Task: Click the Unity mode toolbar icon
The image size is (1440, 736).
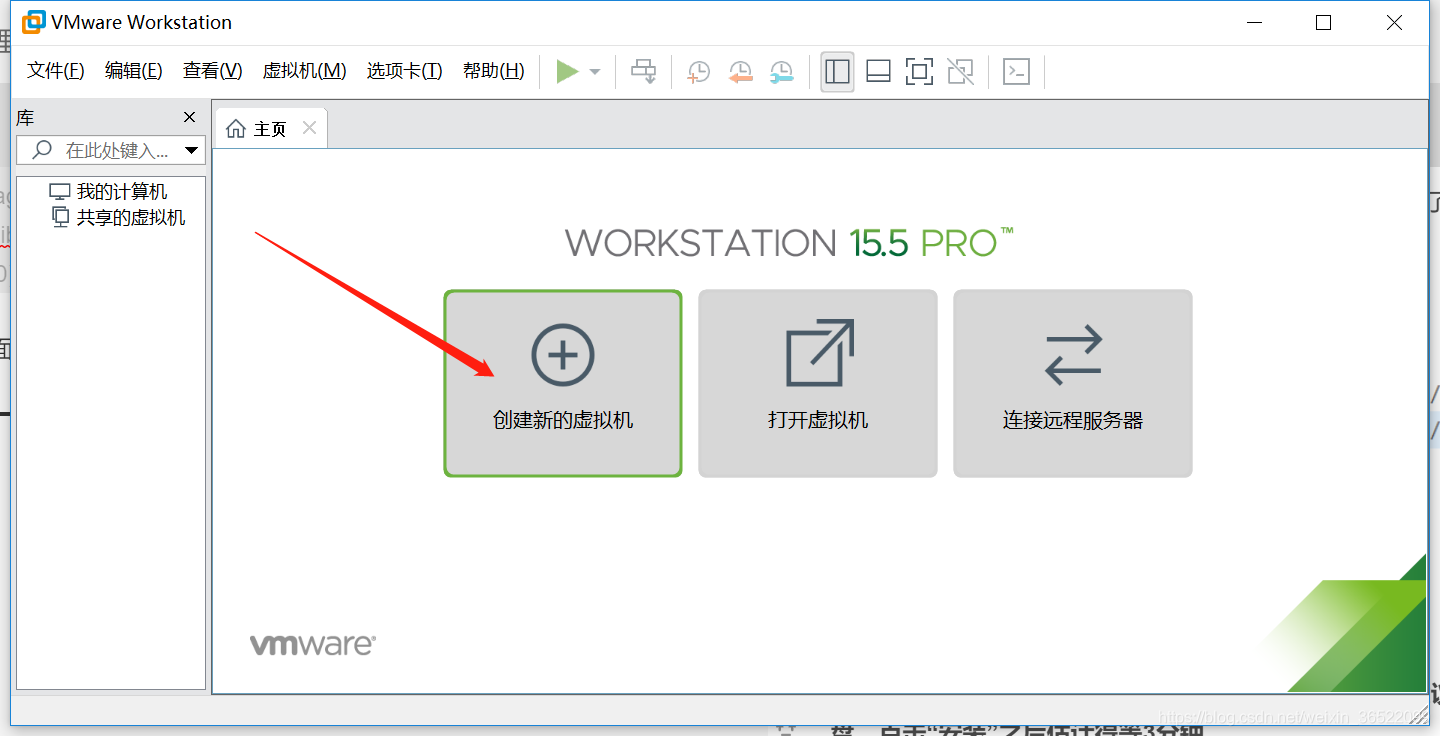Action: [960, 71]
